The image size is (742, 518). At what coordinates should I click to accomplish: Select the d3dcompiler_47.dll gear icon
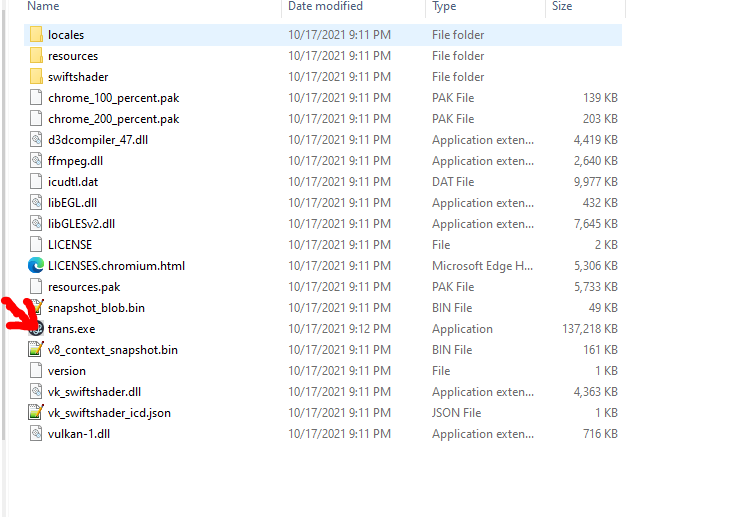pos(36,140)
